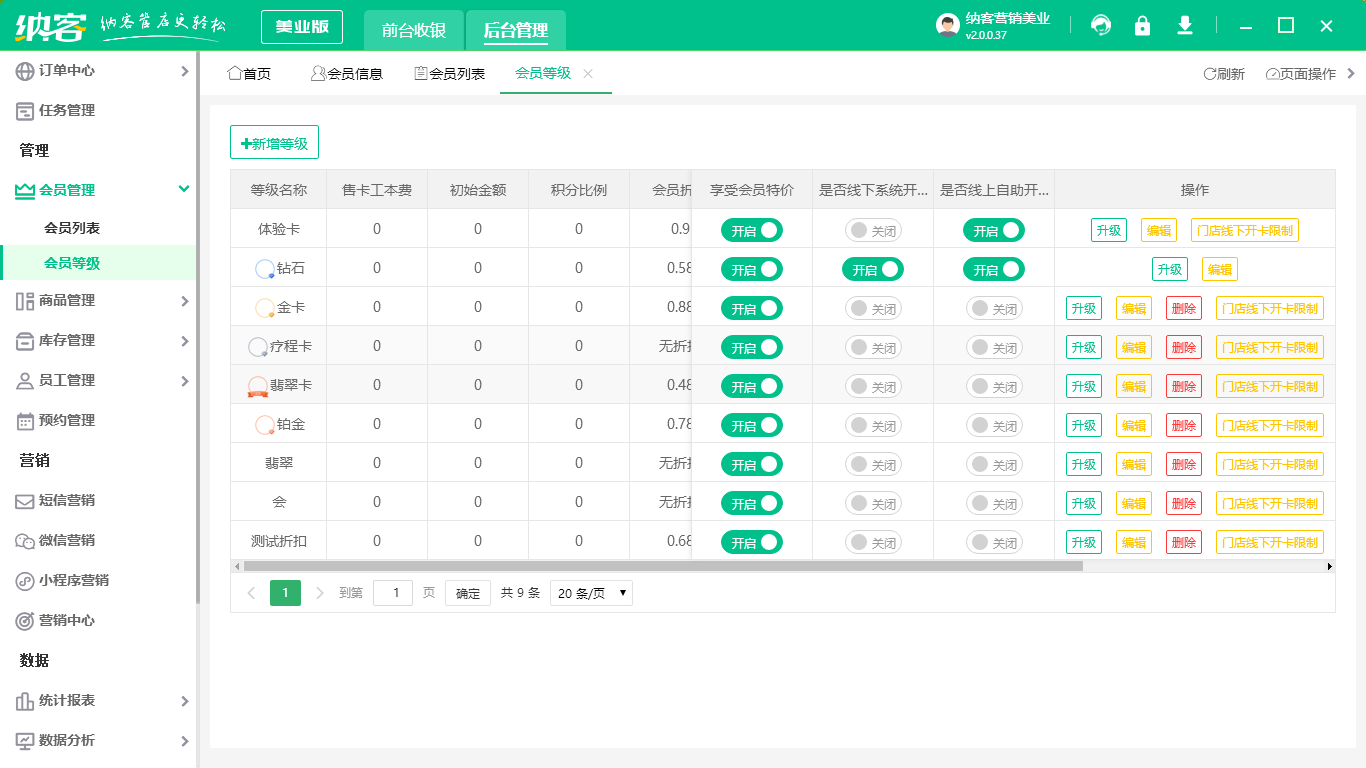
Task: Turn off 钻石 offline system opening toggle
Action: pyautogui.click(x=872, y=269)
